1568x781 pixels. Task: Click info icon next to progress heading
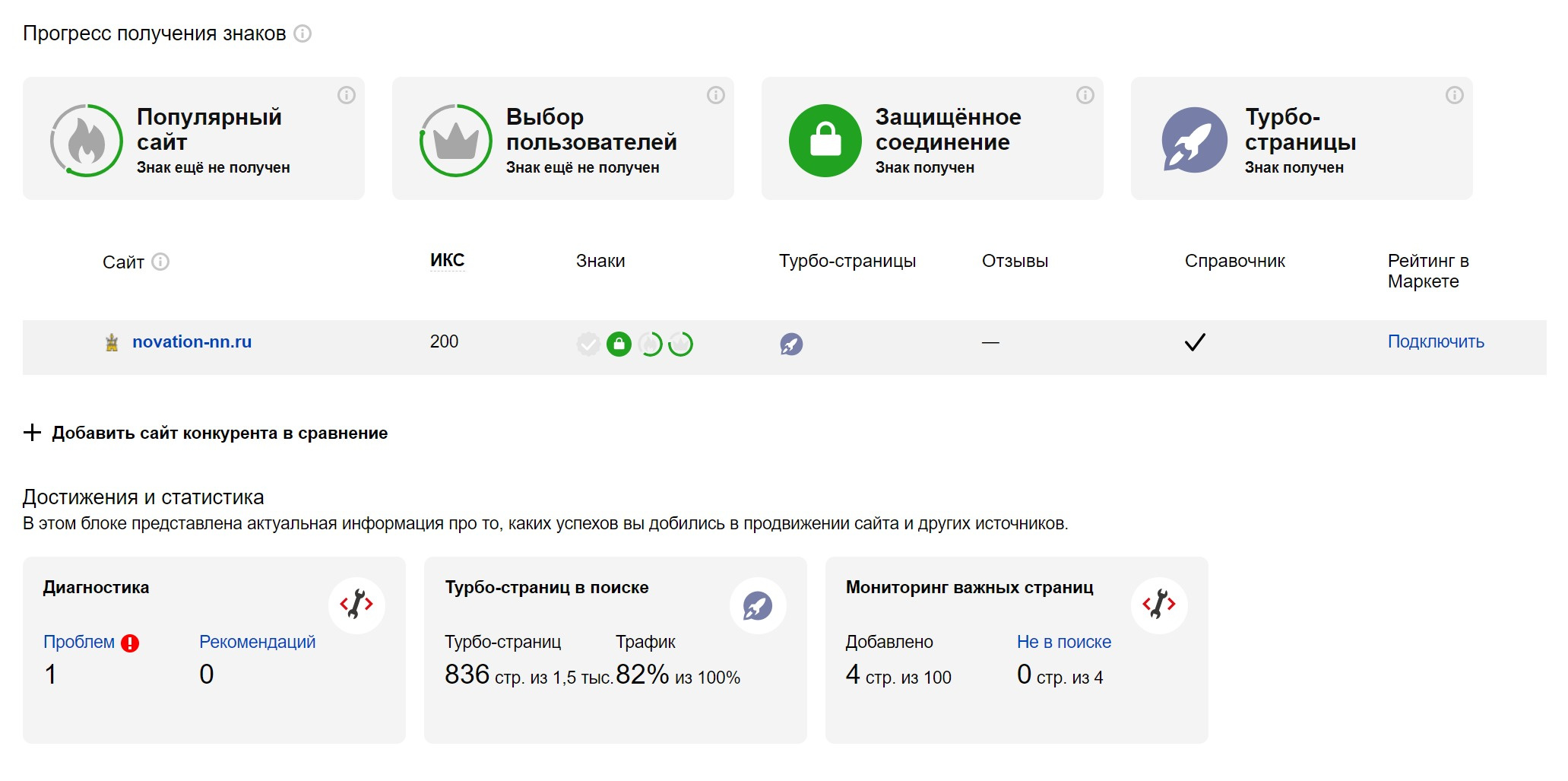point(303,33)
